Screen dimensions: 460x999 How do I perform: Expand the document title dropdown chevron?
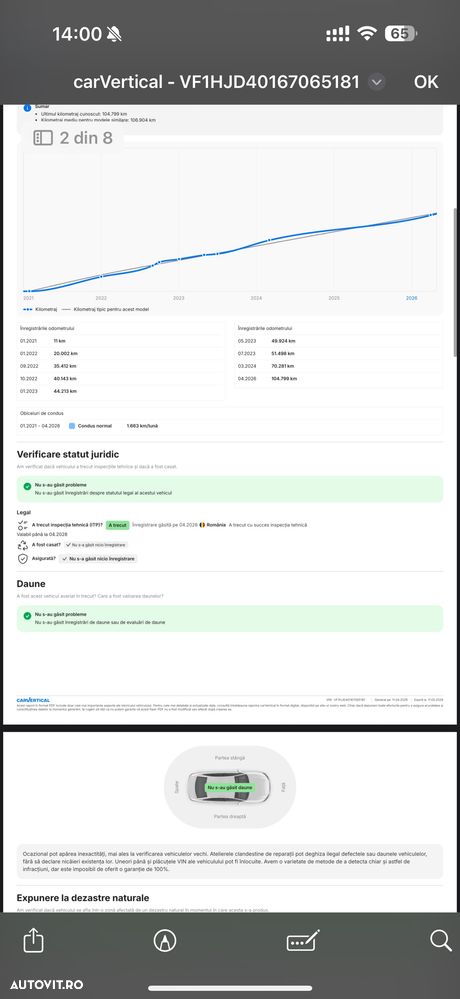click(x=377, y=82)
